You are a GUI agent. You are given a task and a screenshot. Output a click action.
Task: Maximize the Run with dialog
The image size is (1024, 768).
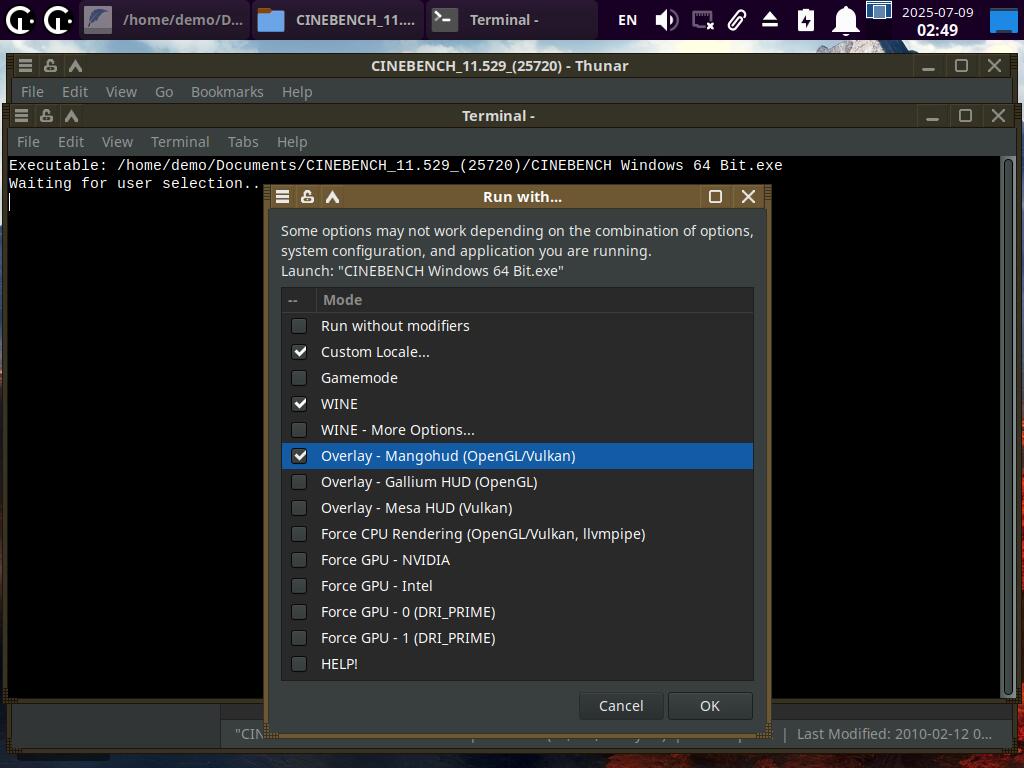pos(715,197)
